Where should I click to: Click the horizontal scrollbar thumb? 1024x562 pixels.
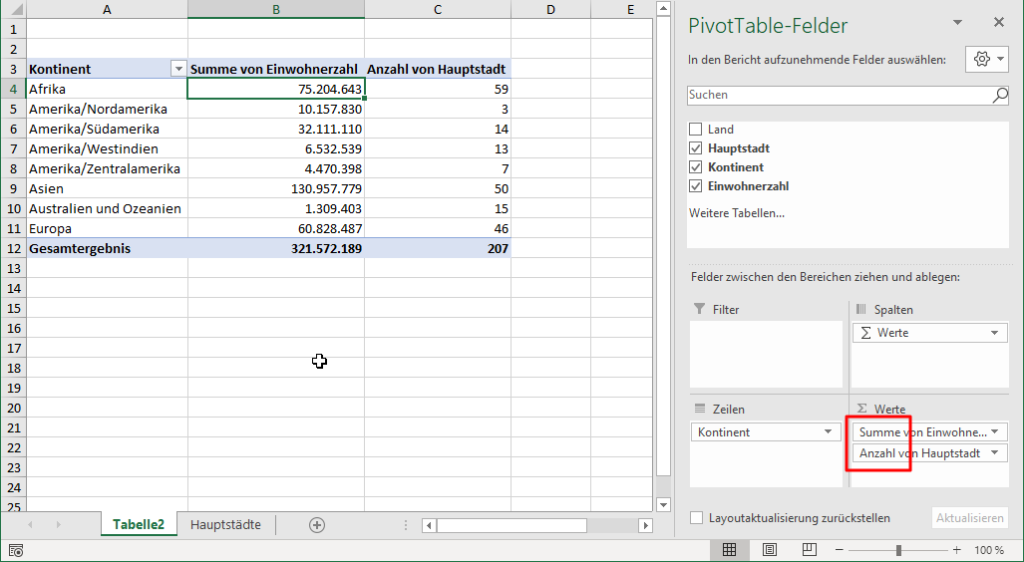pos(512,525)
